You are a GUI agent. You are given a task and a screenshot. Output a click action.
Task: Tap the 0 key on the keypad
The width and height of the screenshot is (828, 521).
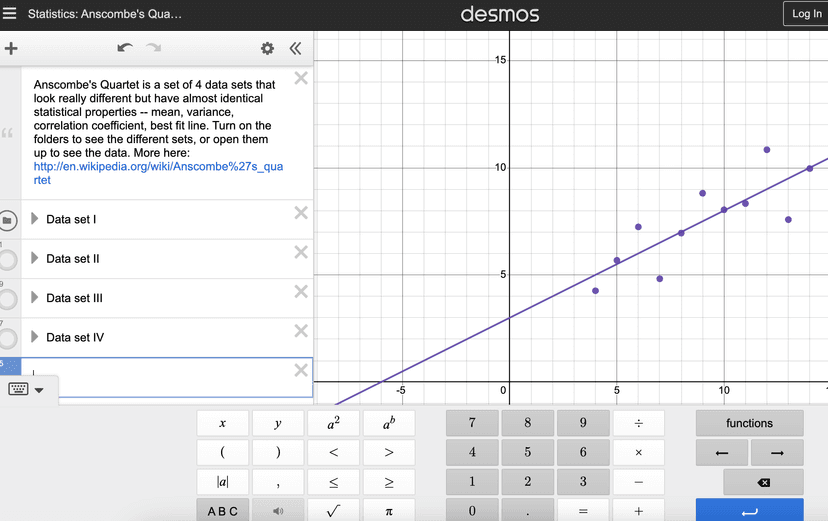tap(472, 510)
